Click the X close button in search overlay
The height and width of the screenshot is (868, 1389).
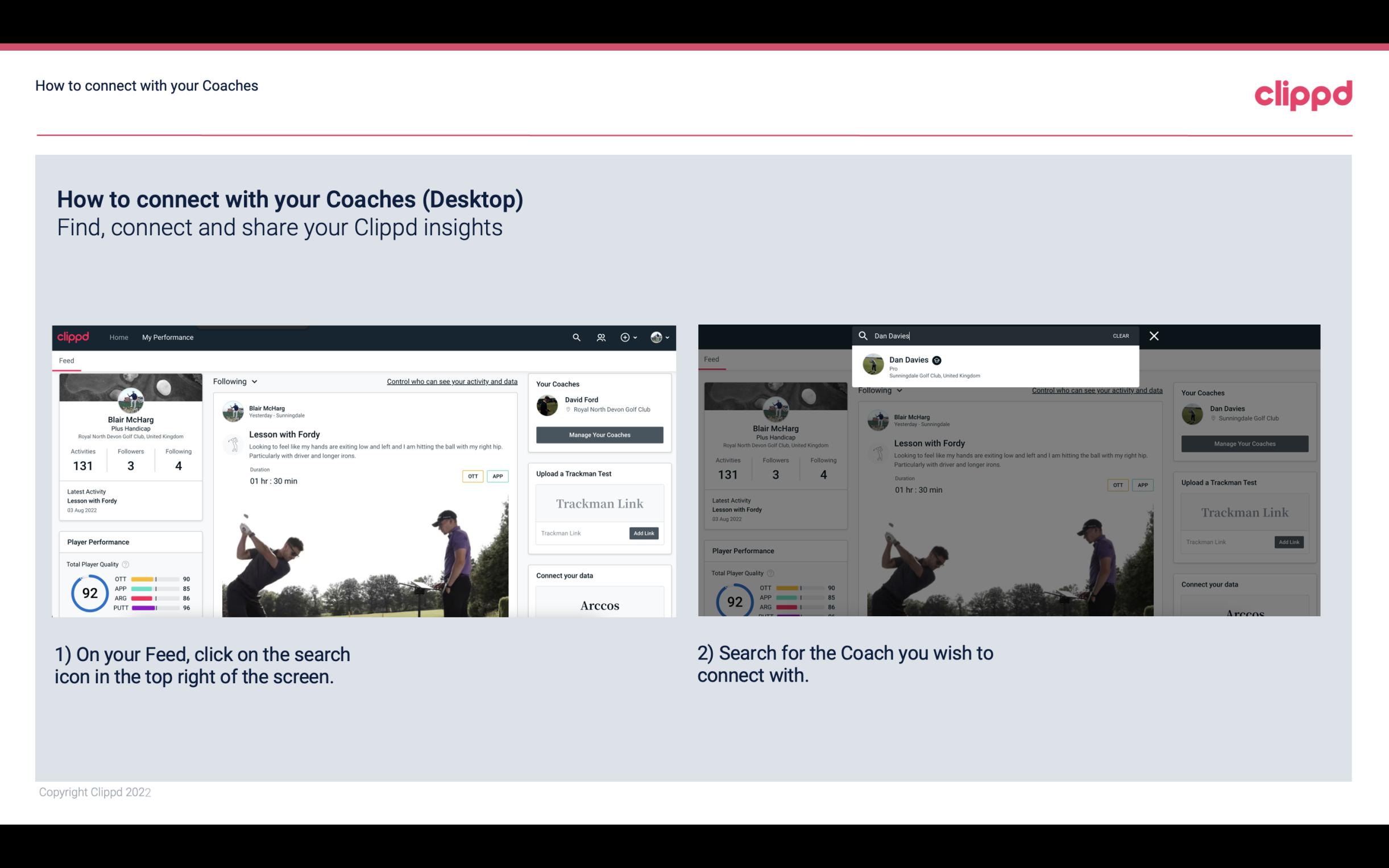coord(1153,335)
